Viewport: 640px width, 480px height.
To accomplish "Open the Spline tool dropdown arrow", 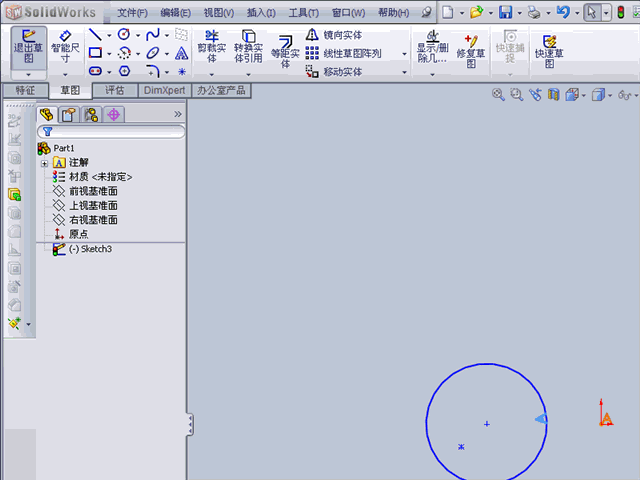I will [167, 36].
